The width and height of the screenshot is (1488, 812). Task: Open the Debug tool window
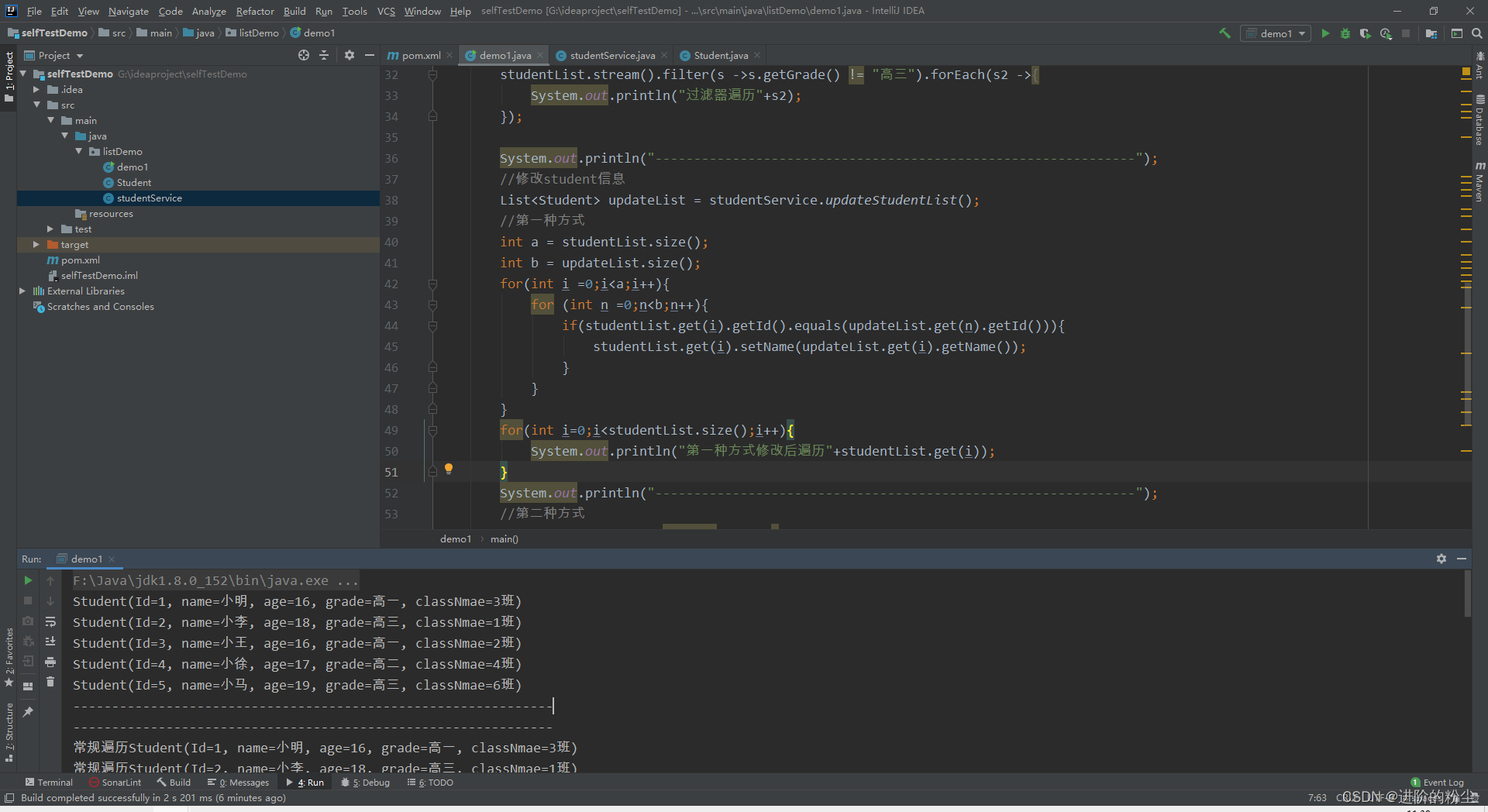(x=365, y=783)
